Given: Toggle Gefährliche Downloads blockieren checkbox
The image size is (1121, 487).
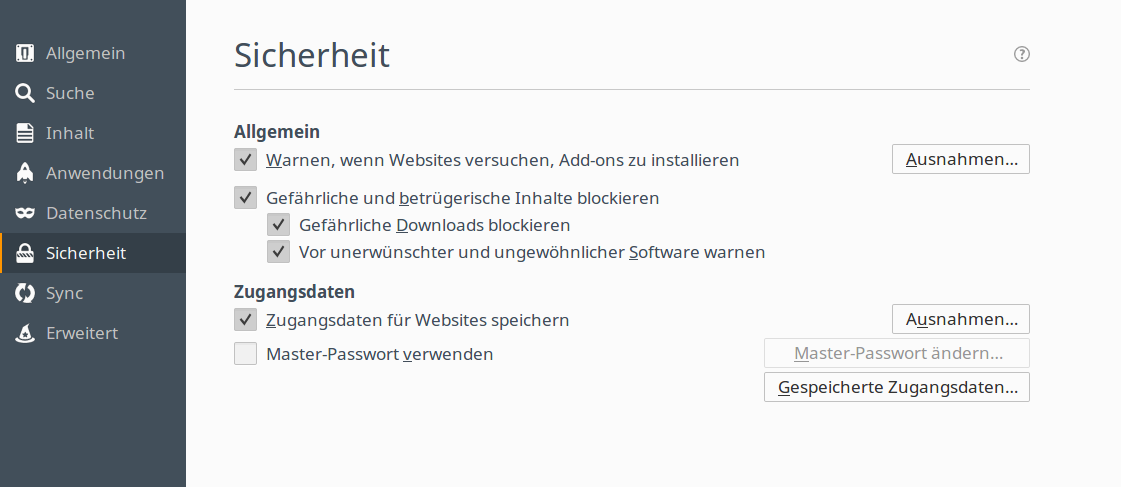Looking at the screenshot, I should coord(278,225).
